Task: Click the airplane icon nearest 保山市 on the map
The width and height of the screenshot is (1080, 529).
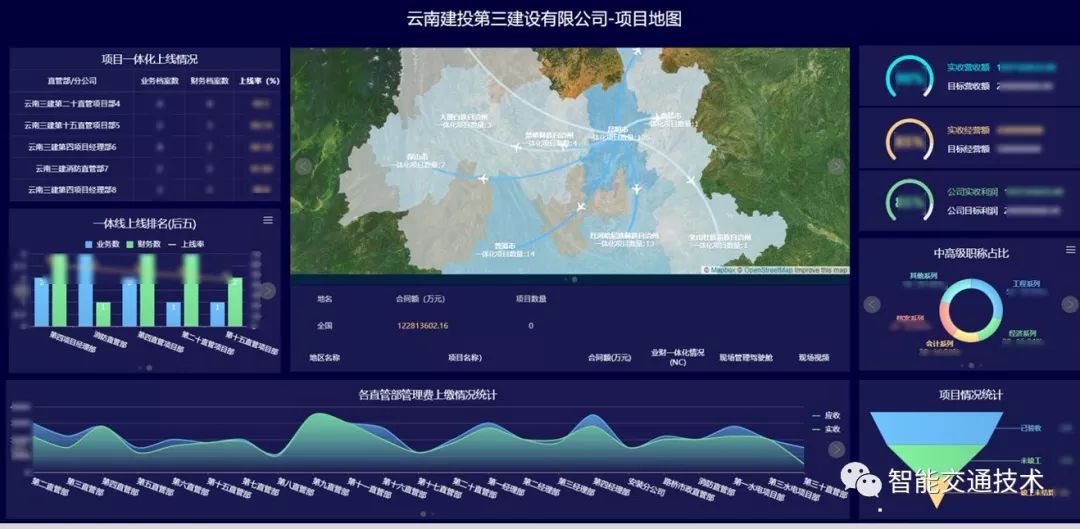Action: [x=482, y=178]
